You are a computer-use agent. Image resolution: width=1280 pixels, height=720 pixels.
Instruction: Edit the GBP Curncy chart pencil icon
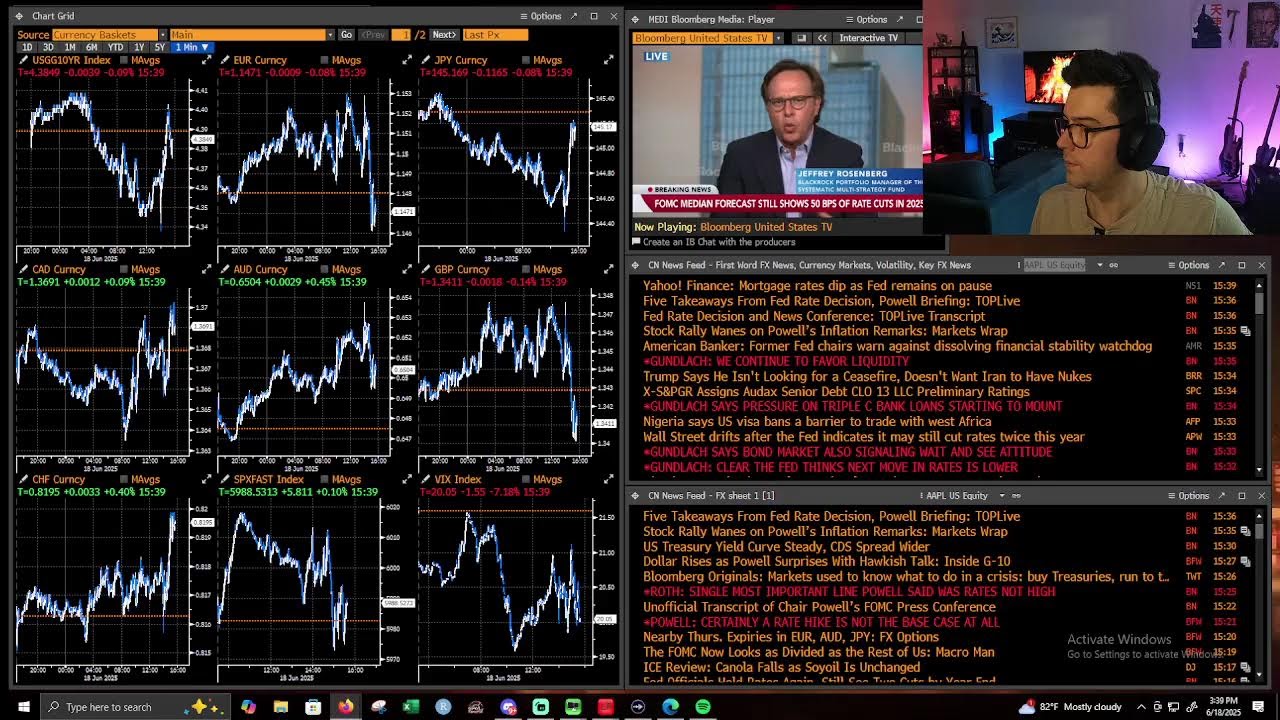pyautogui.click(x=425, y=270)
